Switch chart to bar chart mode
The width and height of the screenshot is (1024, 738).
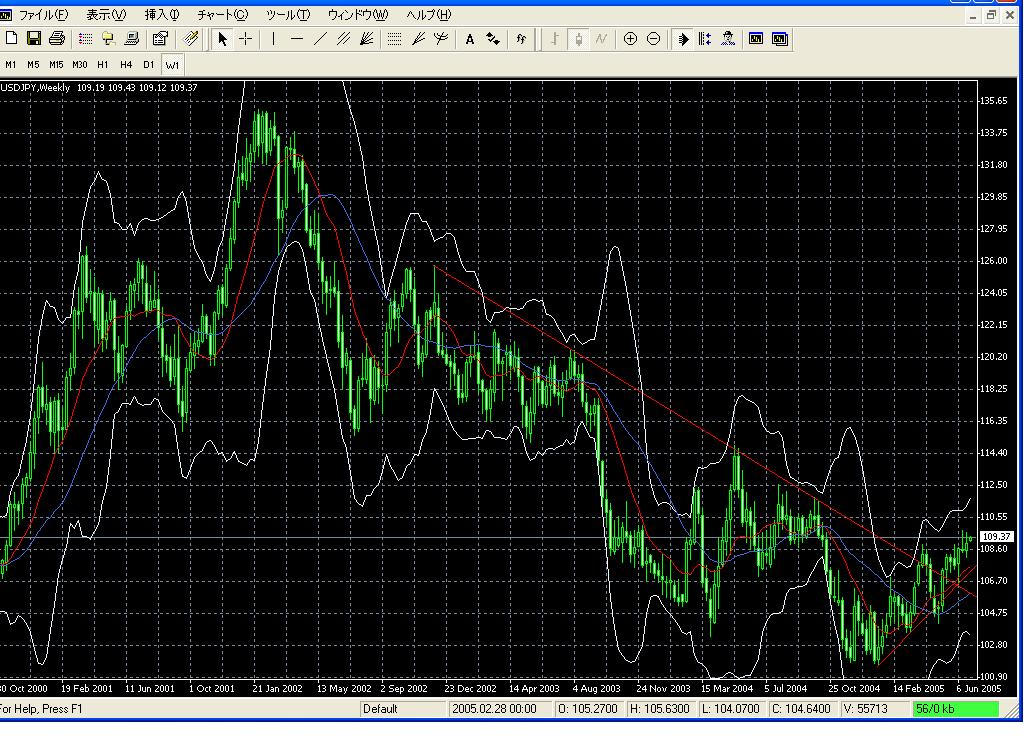554,39
